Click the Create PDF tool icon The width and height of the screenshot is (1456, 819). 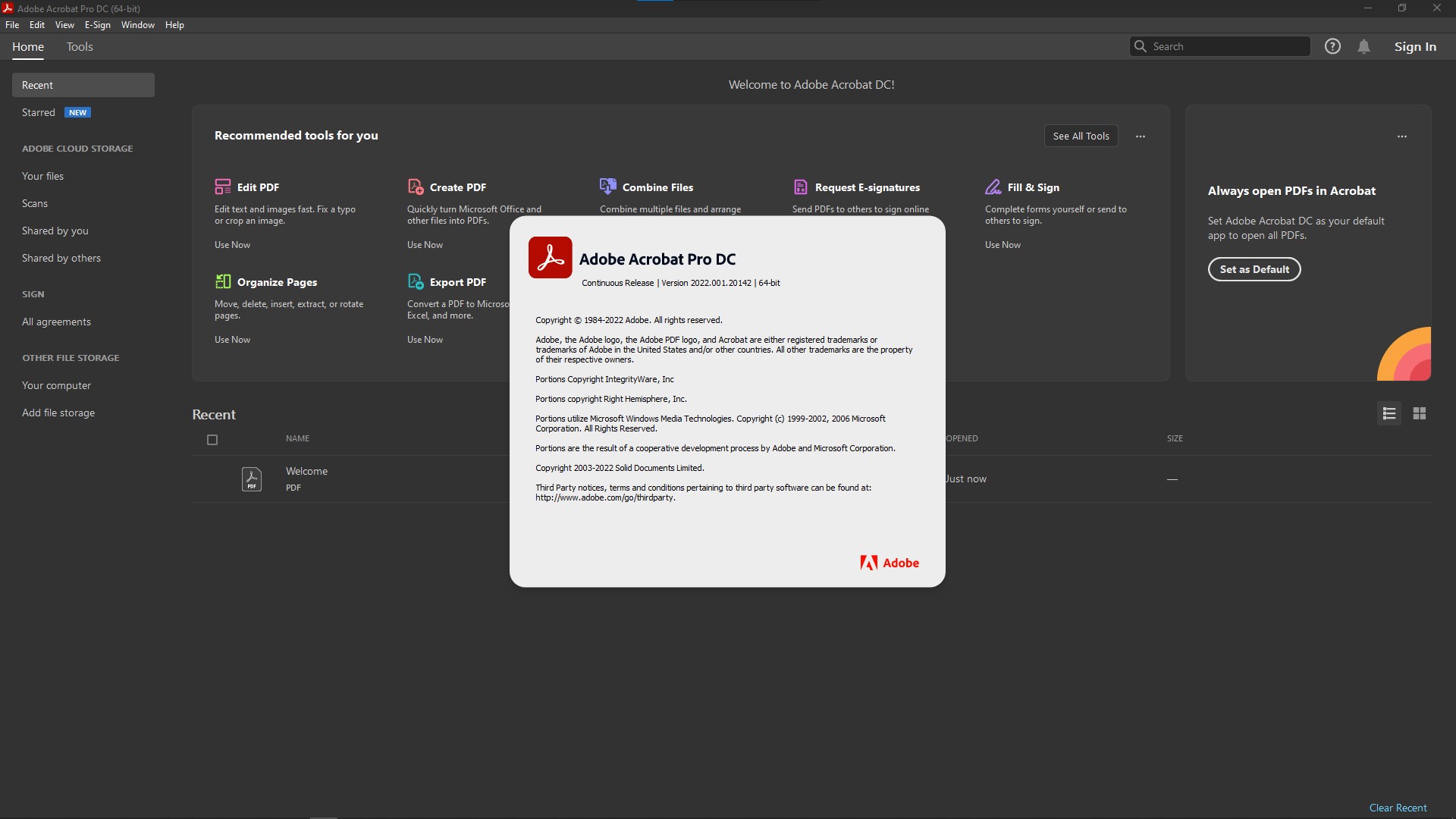[415, 187]
